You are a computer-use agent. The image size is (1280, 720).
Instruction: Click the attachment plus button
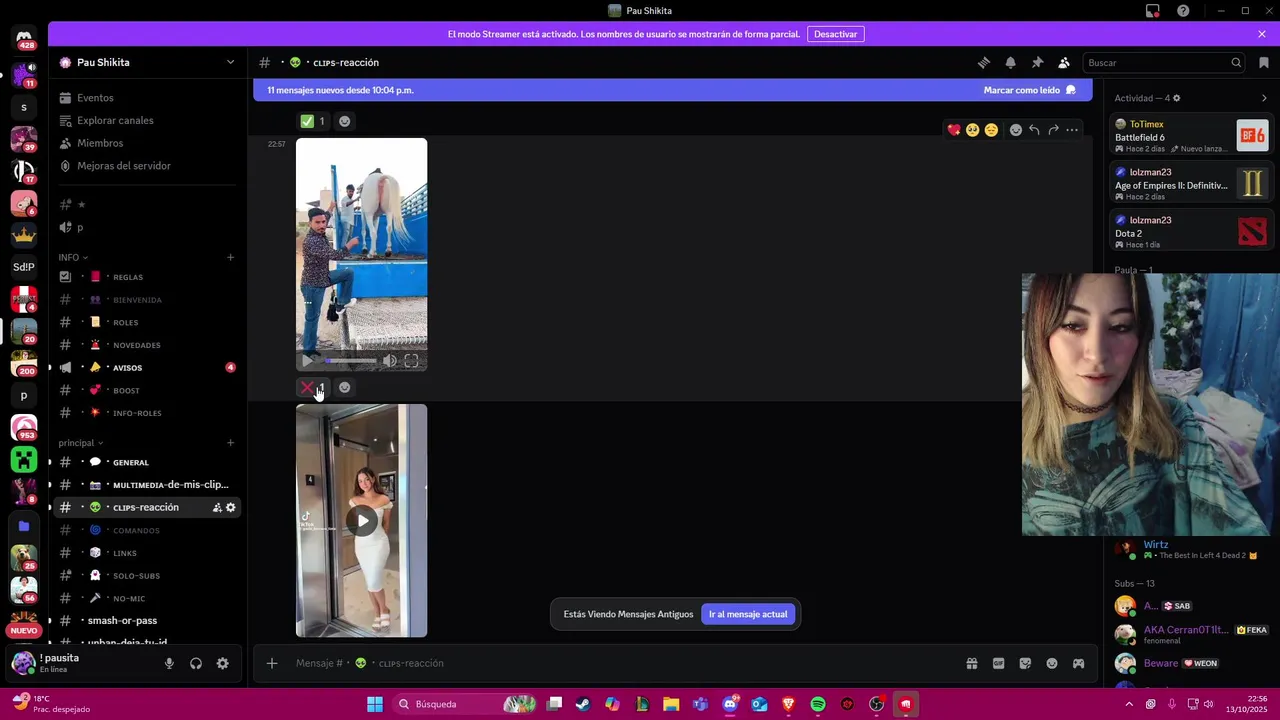pyautogui.click(x=272, y=663)
